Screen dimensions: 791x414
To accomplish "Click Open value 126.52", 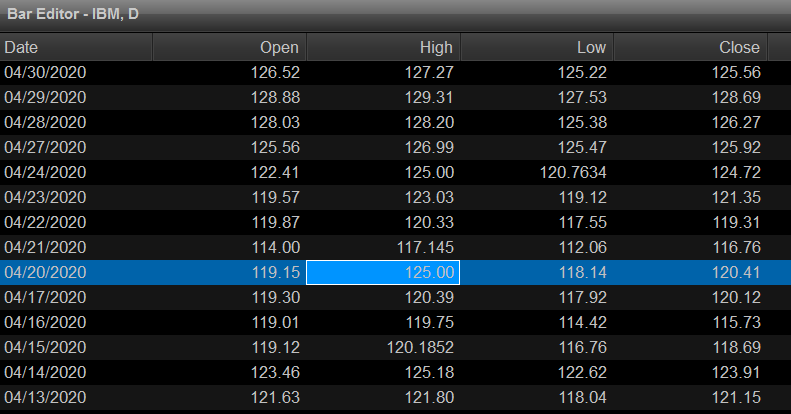I will tap(275, 73).
